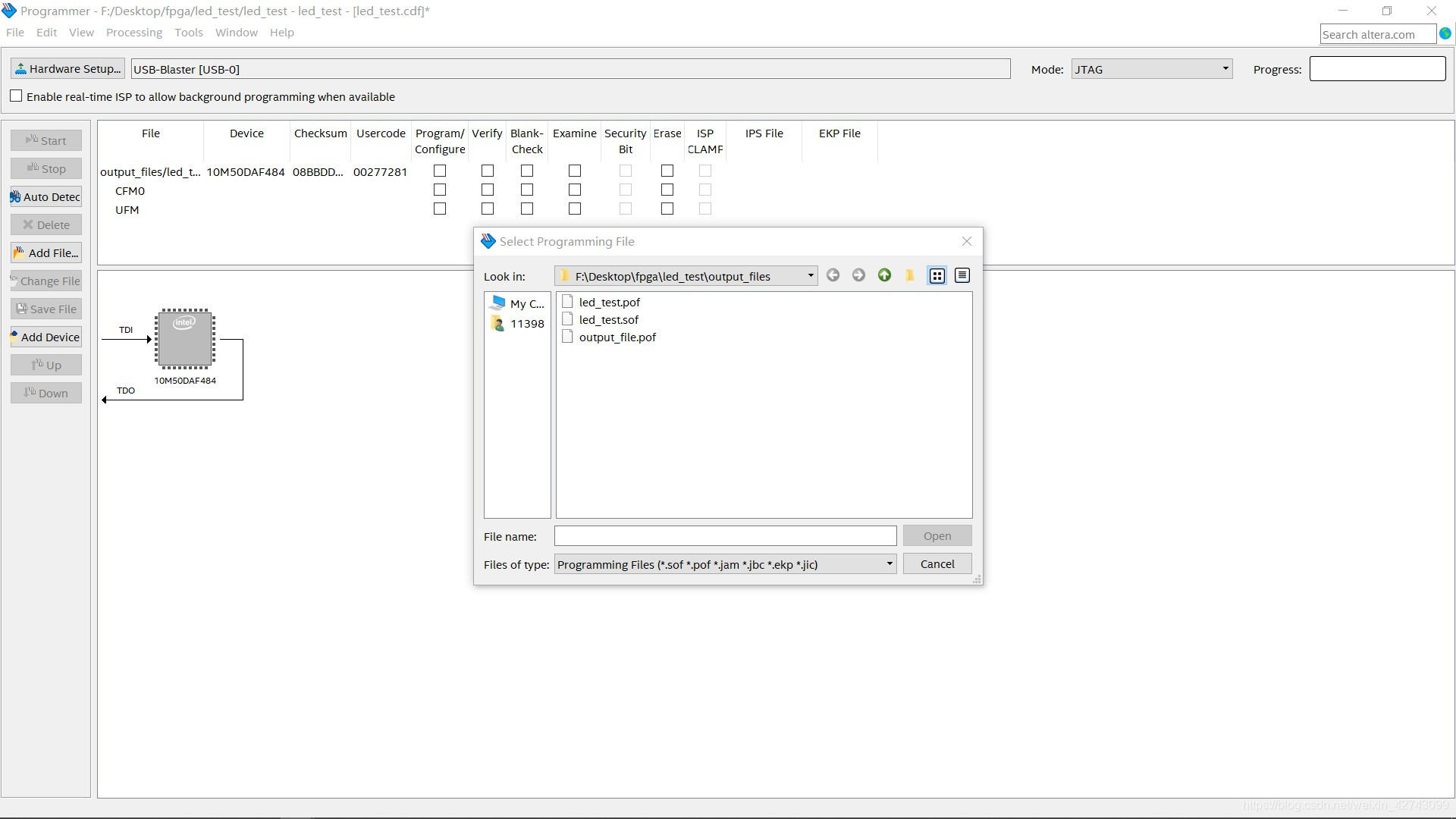Viewport: 1456px width, 819px height.
Task: Open the File menu
Action: click(15, 33)
